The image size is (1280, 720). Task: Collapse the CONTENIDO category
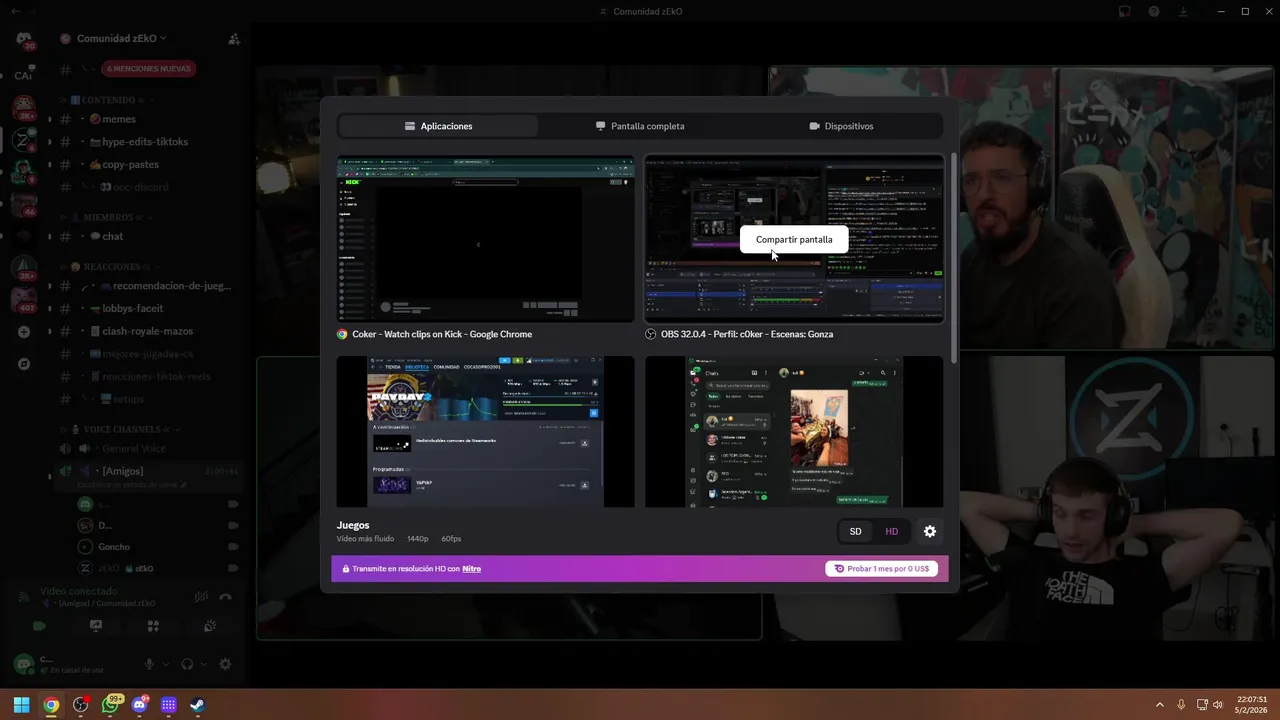108,100
